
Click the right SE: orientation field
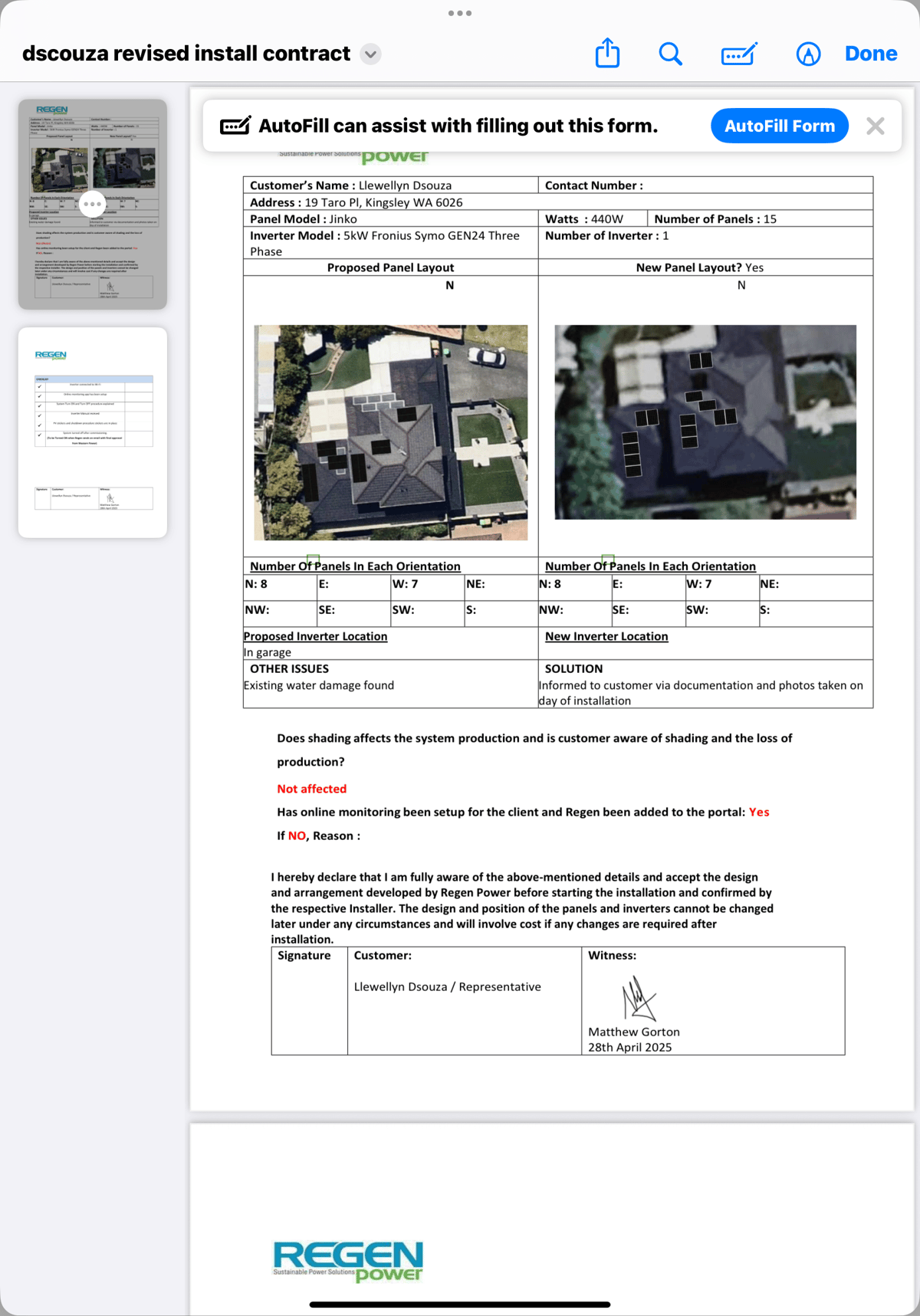click(649, 614)
